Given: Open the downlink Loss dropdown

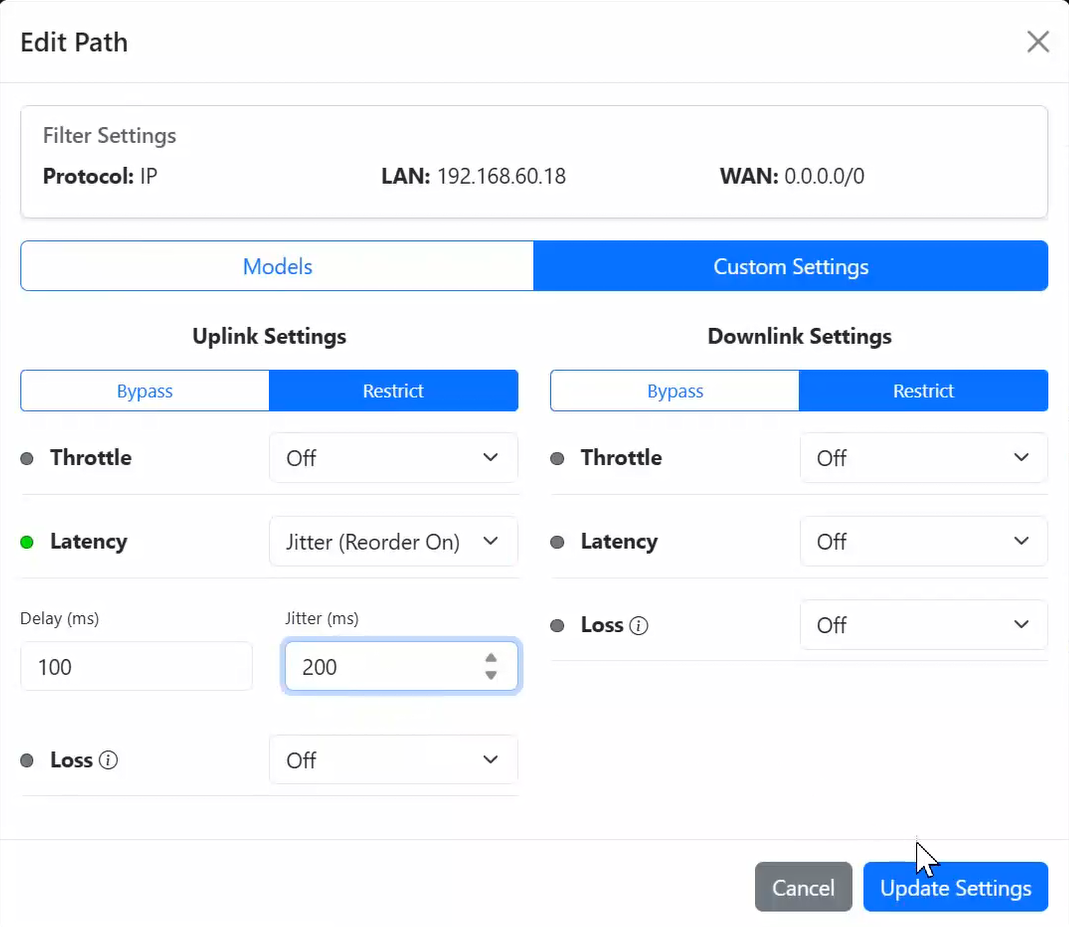Looking at the screenshot, I should tap(923, 624).
